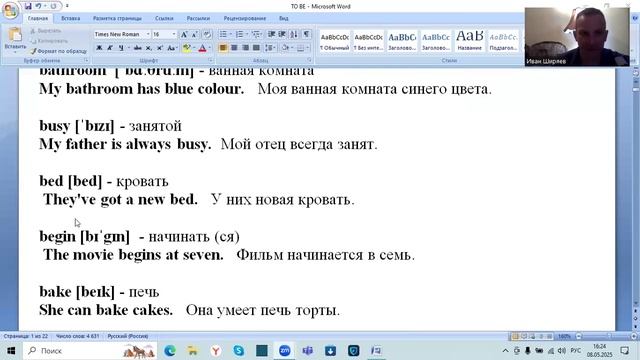This screenshot has height=360, width=640.
Task: Apply Подзаголовок (Subtitle) style
Action: coord(503,41)
